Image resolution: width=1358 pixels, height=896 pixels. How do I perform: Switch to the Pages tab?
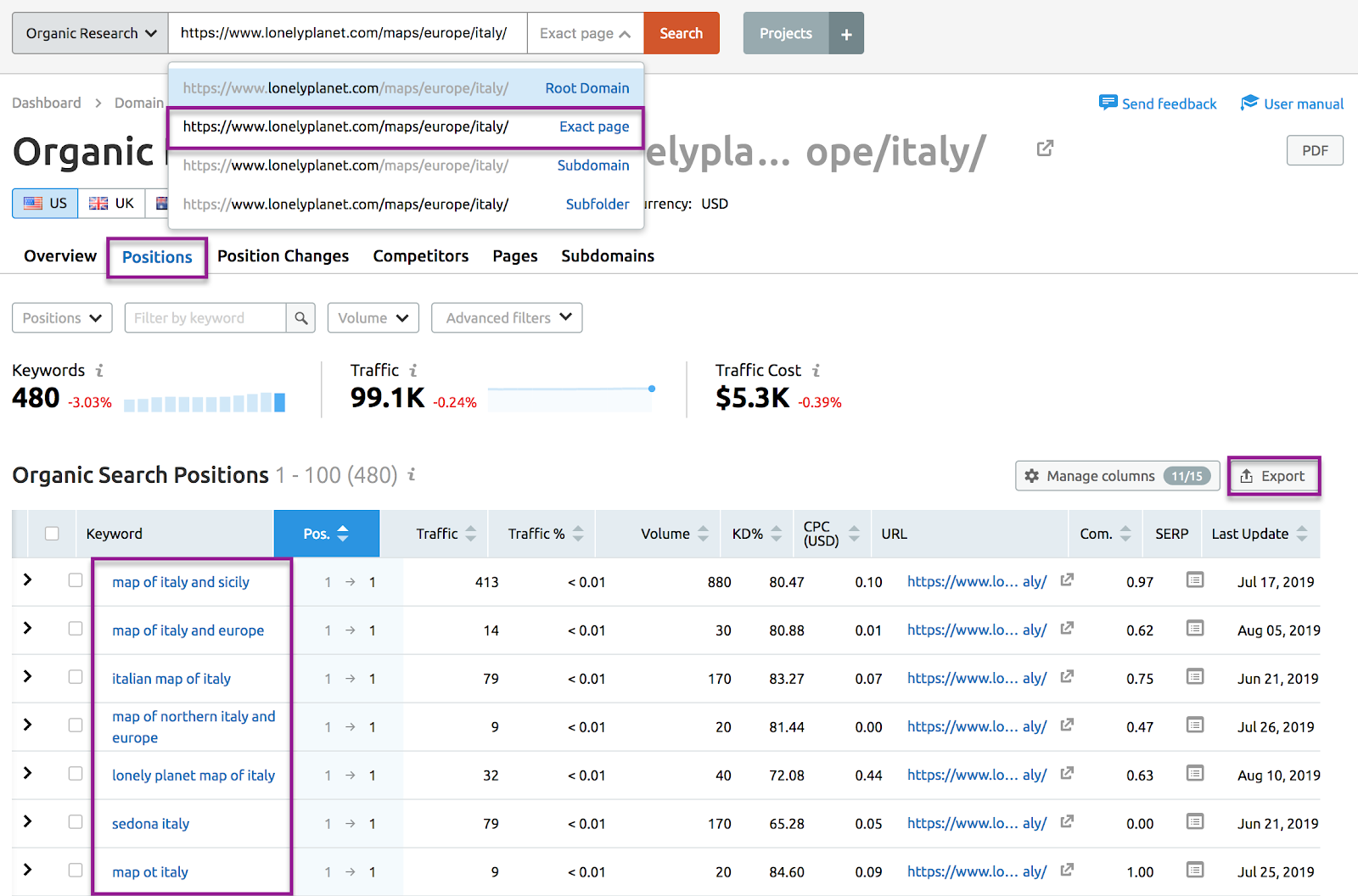pyautogui.click(x=515, y=256)
